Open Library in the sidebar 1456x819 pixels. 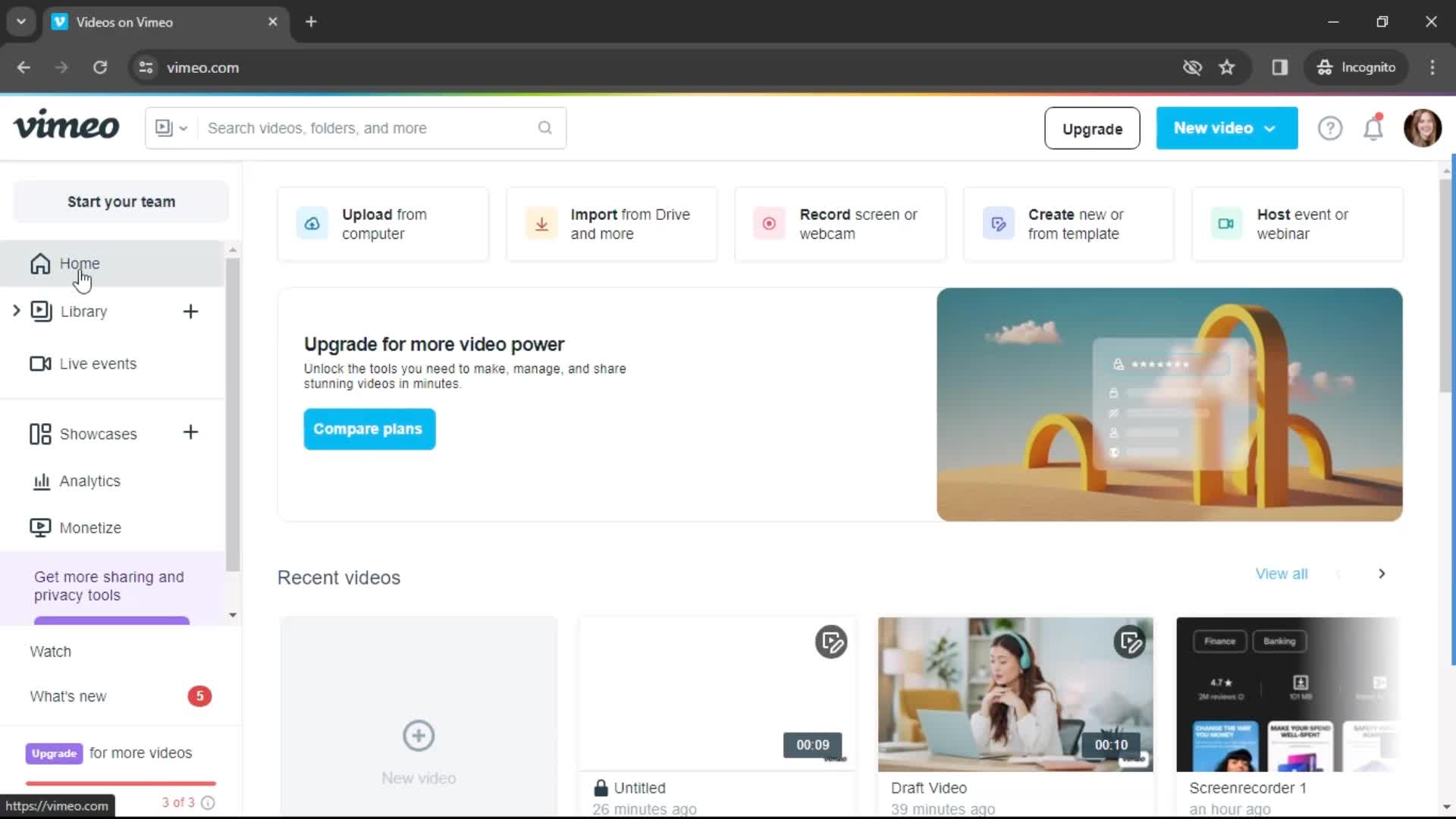[83, 312]
